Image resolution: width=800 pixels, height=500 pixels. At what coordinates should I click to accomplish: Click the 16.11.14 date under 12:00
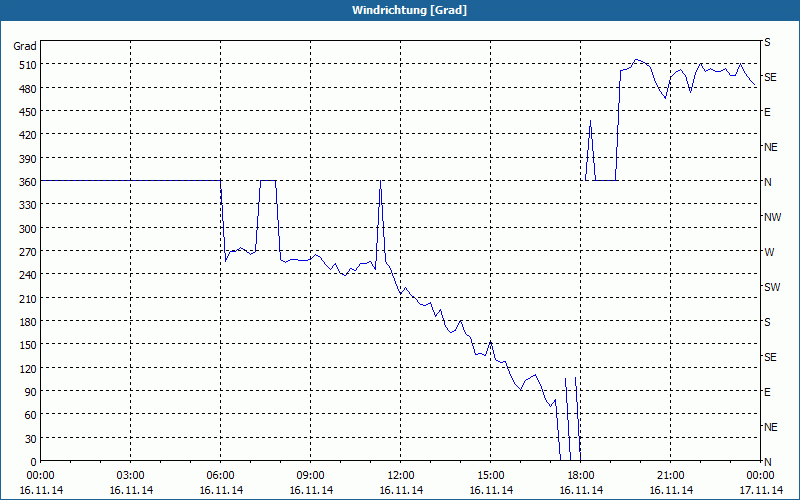click(401, 490)
